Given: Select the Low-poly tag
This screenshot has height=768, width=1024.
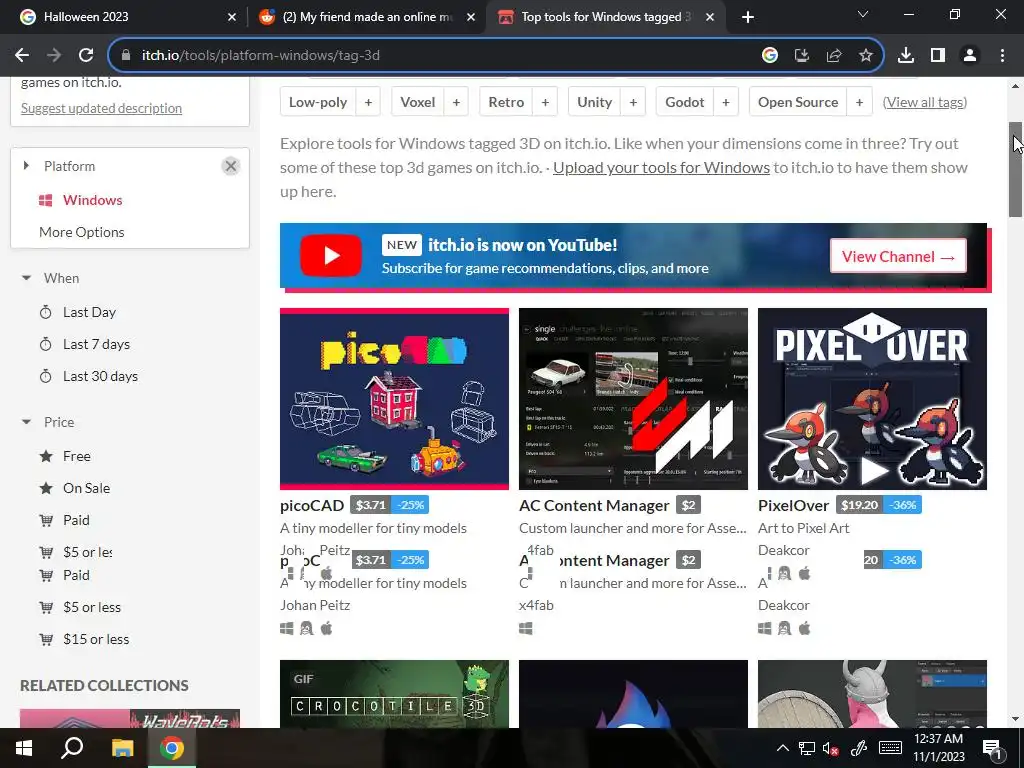Looking at the screenshot, I should [318, 102].
